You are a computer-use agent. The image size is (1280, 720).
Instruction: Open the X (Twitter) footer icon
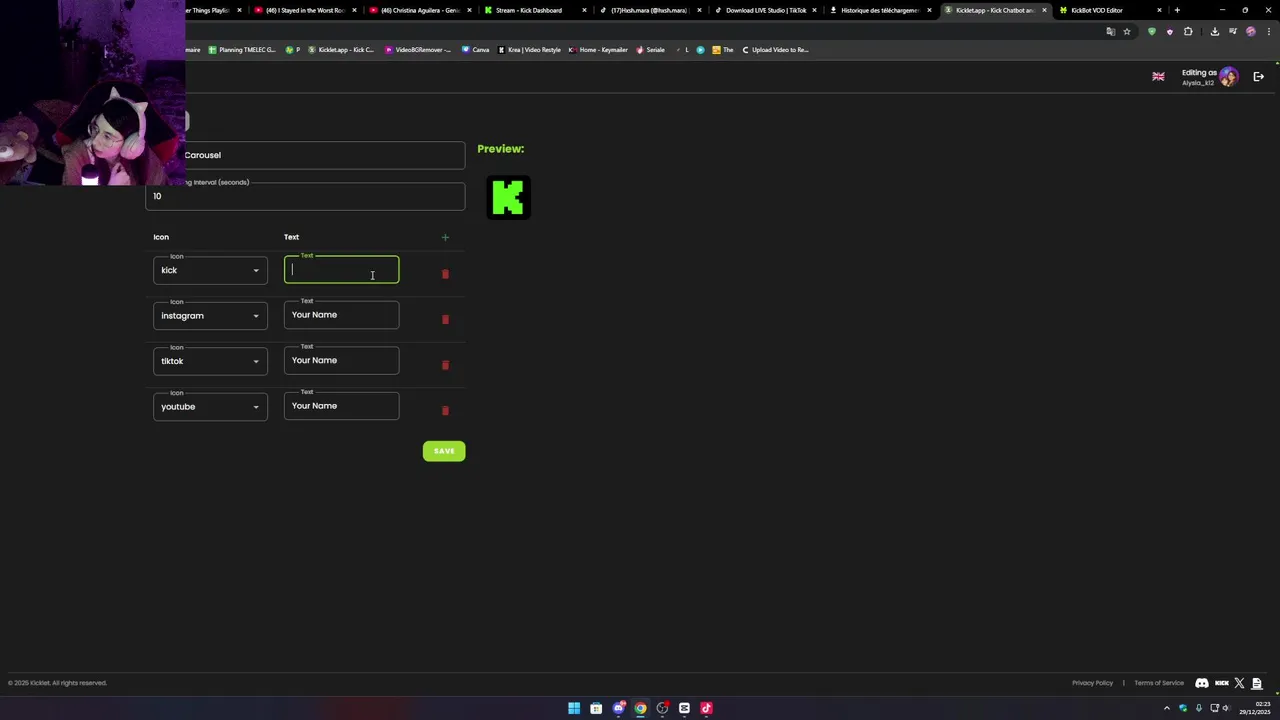(x=1239, y=683)
